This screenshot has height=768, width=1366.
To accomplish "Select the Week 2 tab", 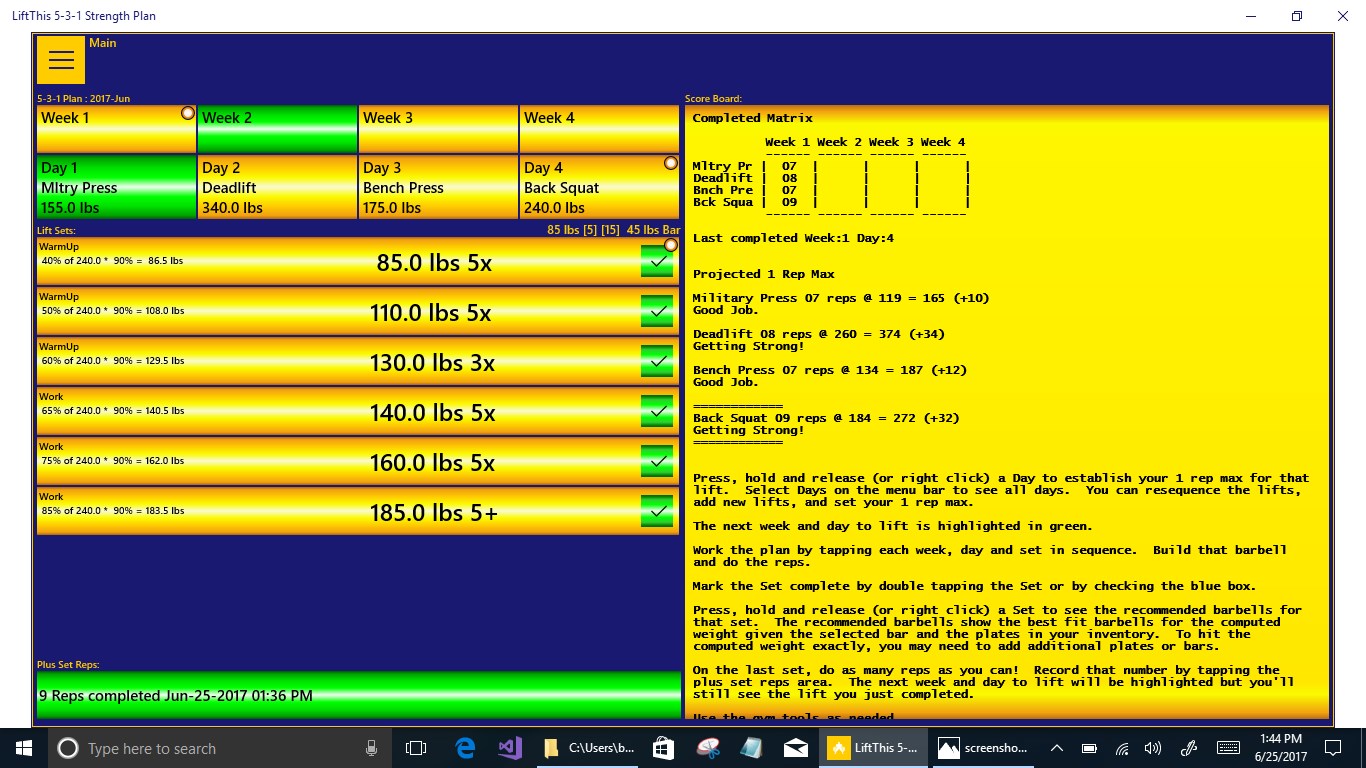I will click(x=277, y=129).
